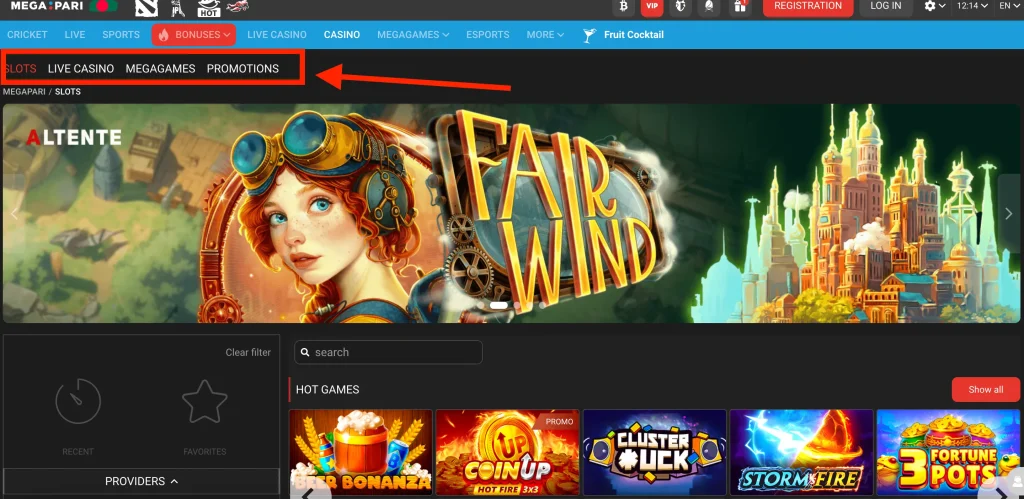The width and height of the screenshot is (1024, 499).
Task: Click the red REGISTRATION button
Action: [808, 6]
